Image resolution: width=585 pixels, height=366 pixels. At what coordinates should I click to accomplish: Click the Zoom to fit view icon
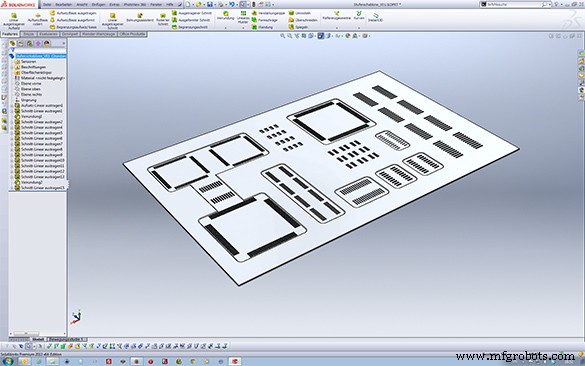point(282,36)
